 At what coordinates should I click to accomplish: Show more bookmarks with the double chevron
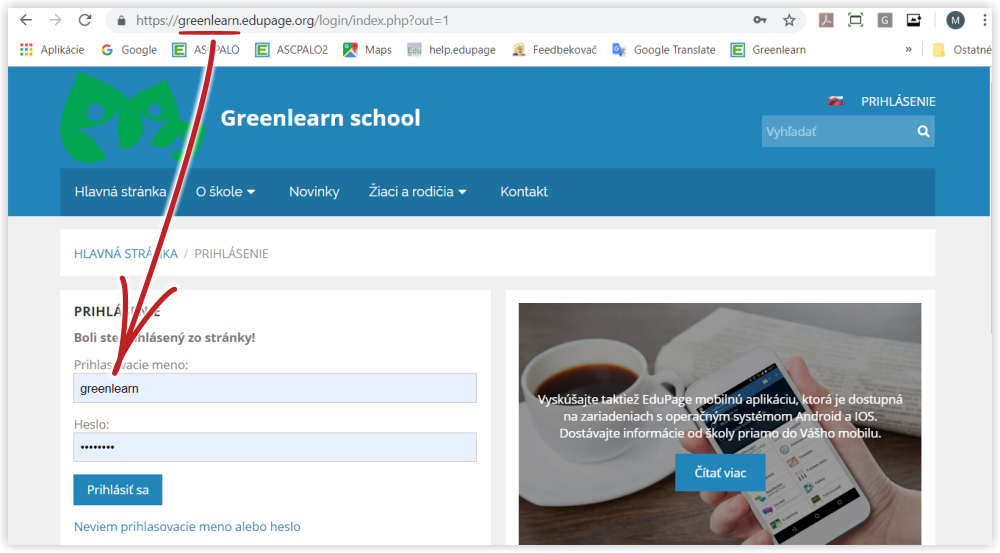coord(908,50)
